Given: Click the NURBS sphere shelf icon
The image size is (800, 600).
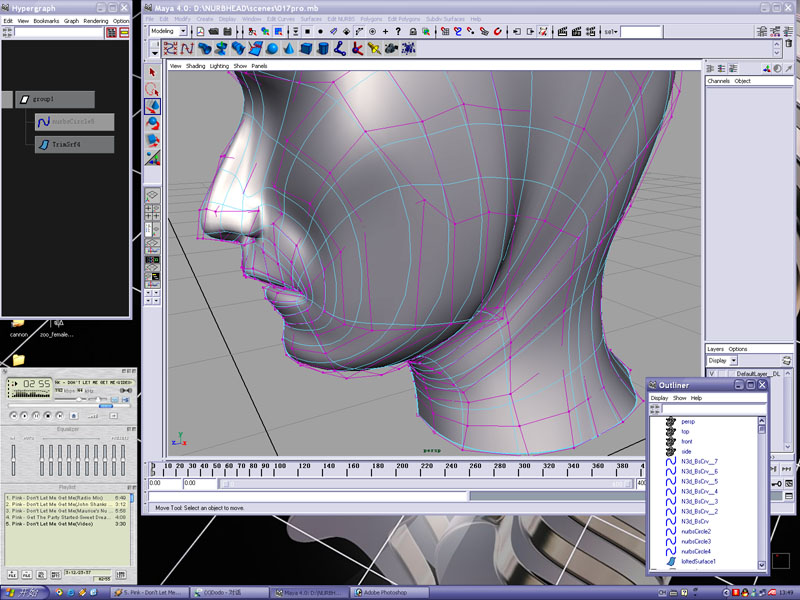Looking at the screenshot, I should click(272, 49).
